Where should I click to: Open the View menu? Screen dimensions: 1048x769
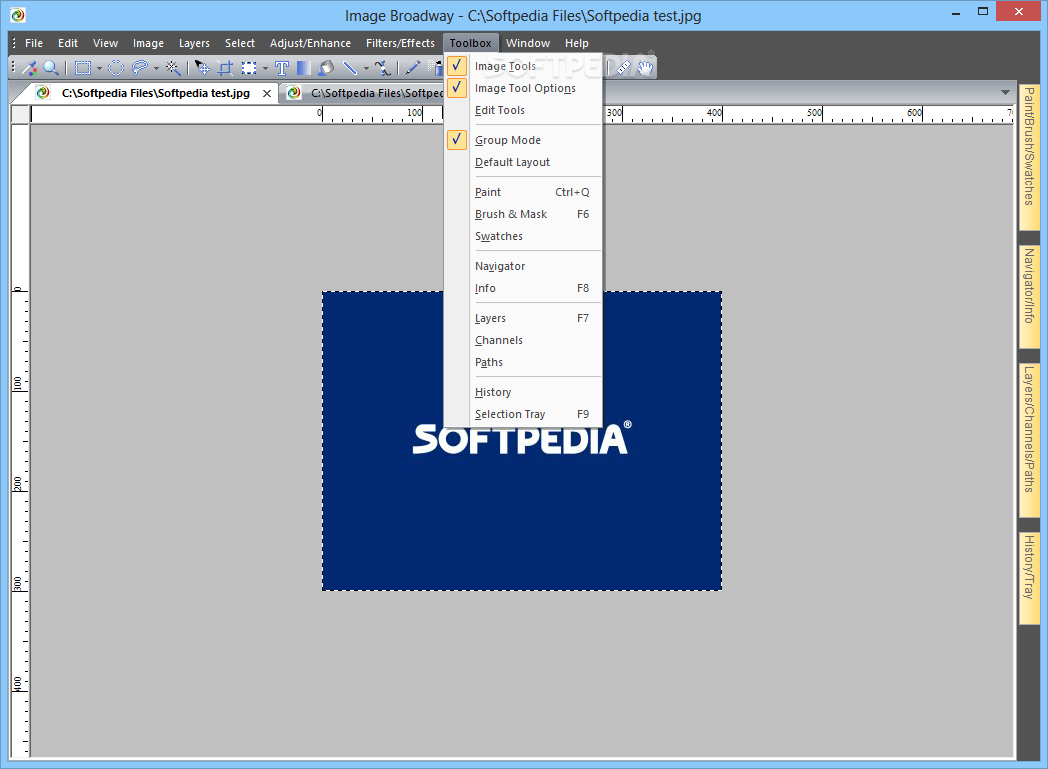click(106, 43)
